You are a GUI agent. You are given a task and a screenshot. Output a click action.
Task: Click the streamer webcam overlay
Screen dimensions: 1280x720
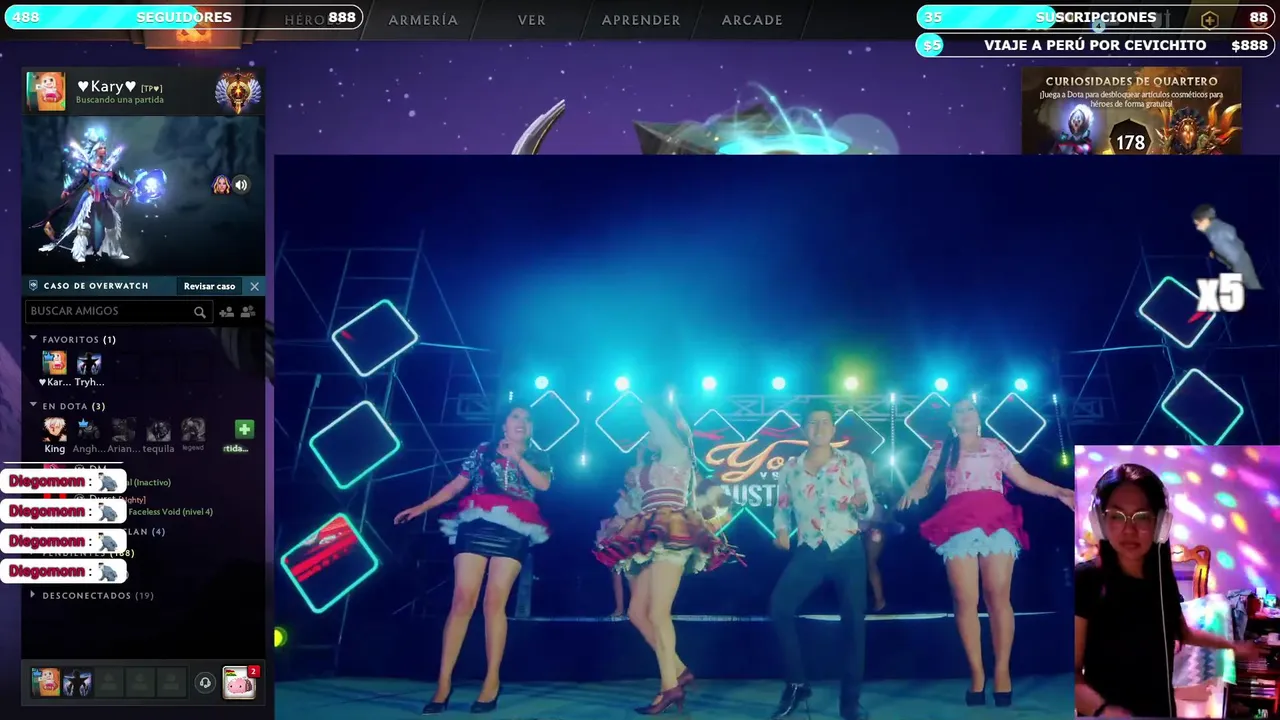[x=1177, y=582]
